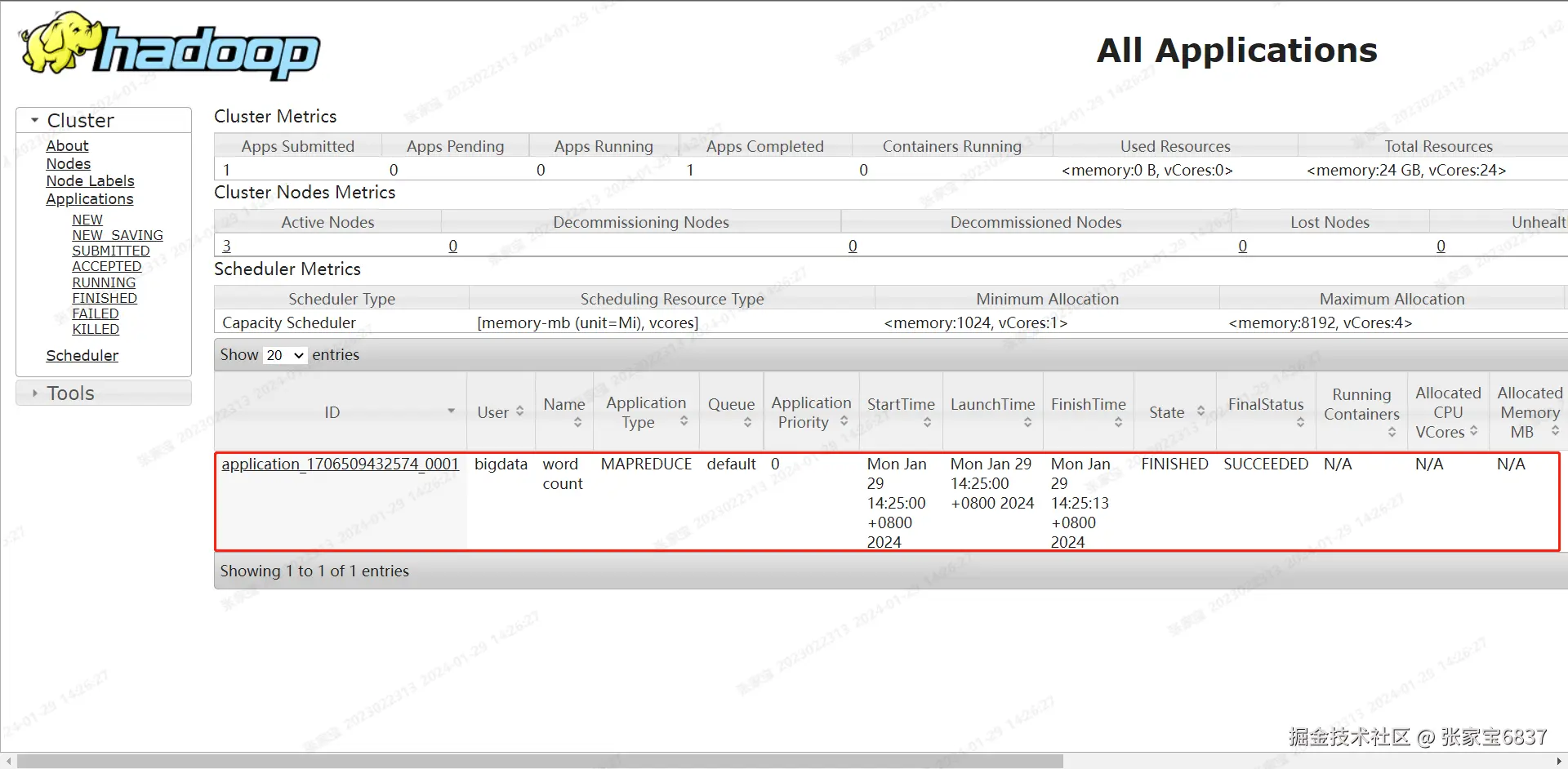Open the Show entries count dropdown
Image resolution: width=1568 pixels, height=769 pixels.
[285, 355]
